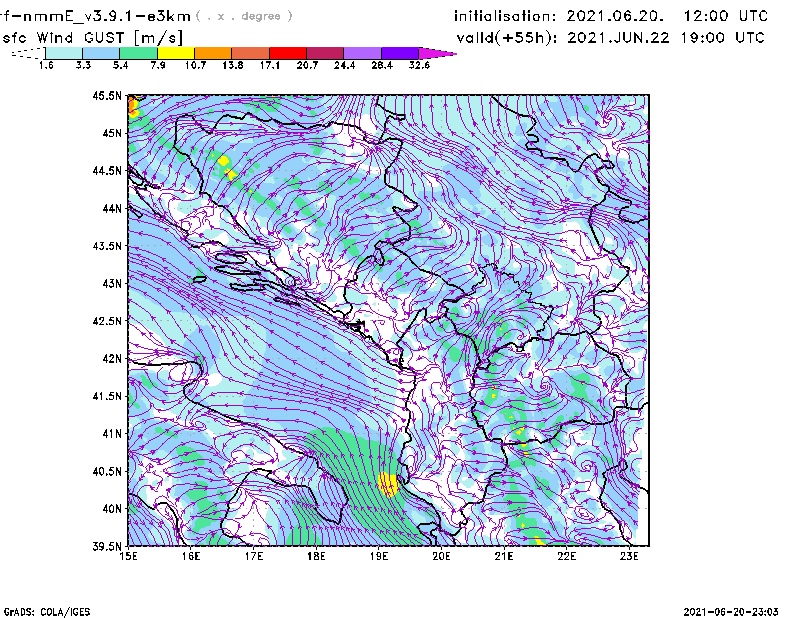This screenshot has height=618, width=800.
Task: Click the longitude label '19E'
Action: (x=379, y=556)
